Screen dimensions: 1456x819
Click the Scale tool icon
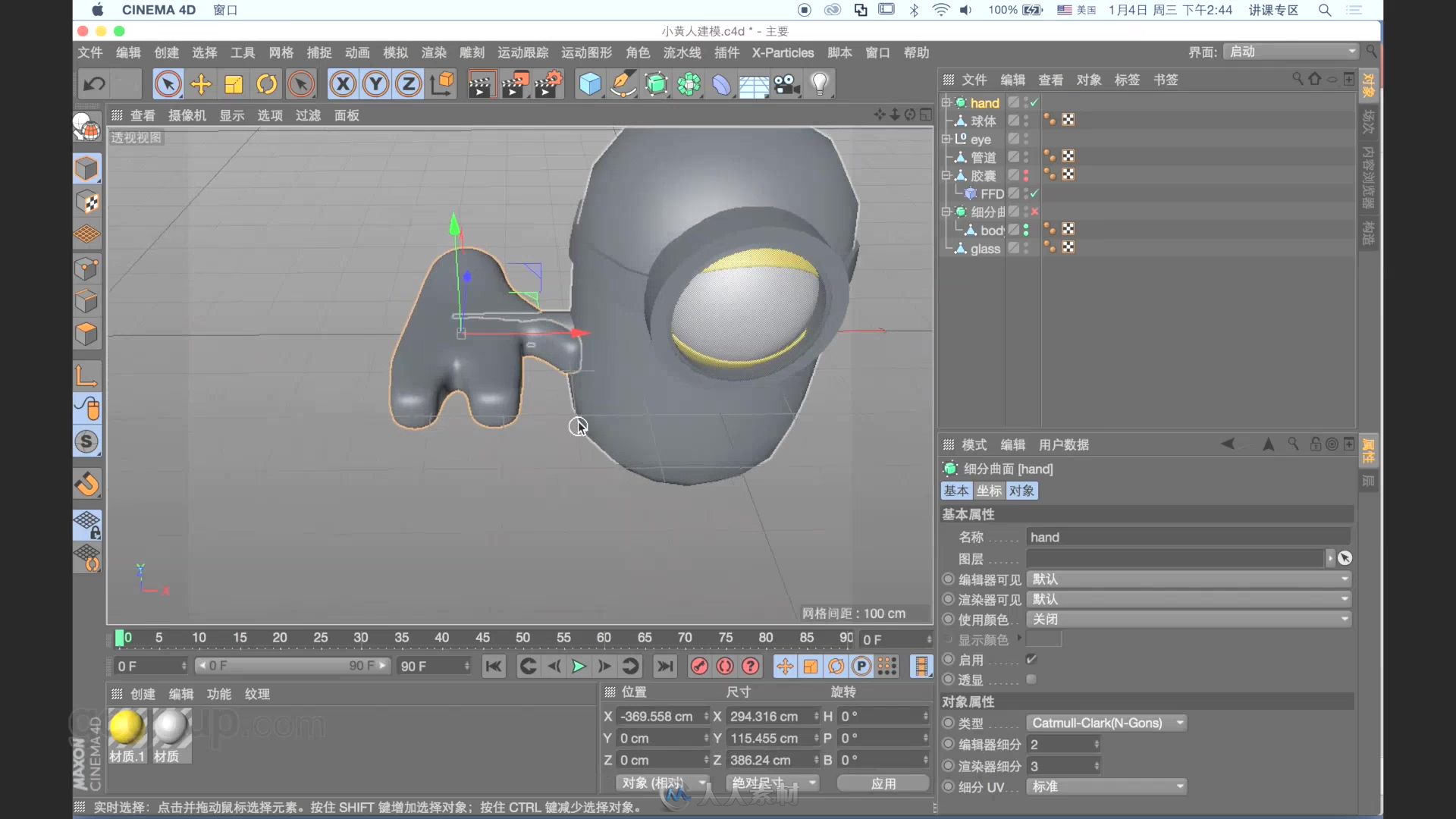coord(233,84)
